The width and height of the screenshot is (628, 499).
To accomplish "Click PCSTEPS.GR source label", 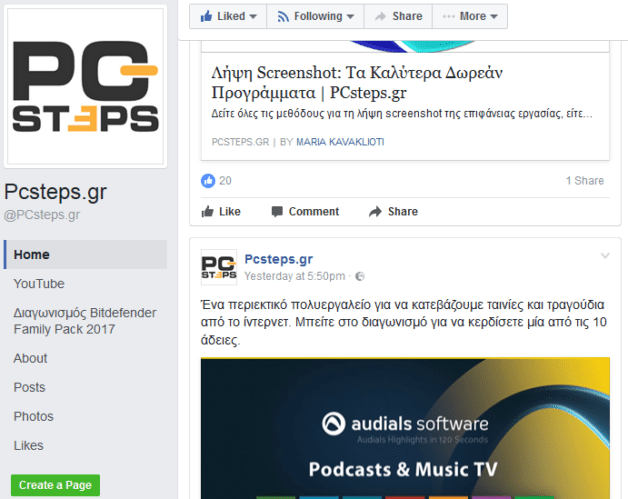I will (x=240, y=142).
